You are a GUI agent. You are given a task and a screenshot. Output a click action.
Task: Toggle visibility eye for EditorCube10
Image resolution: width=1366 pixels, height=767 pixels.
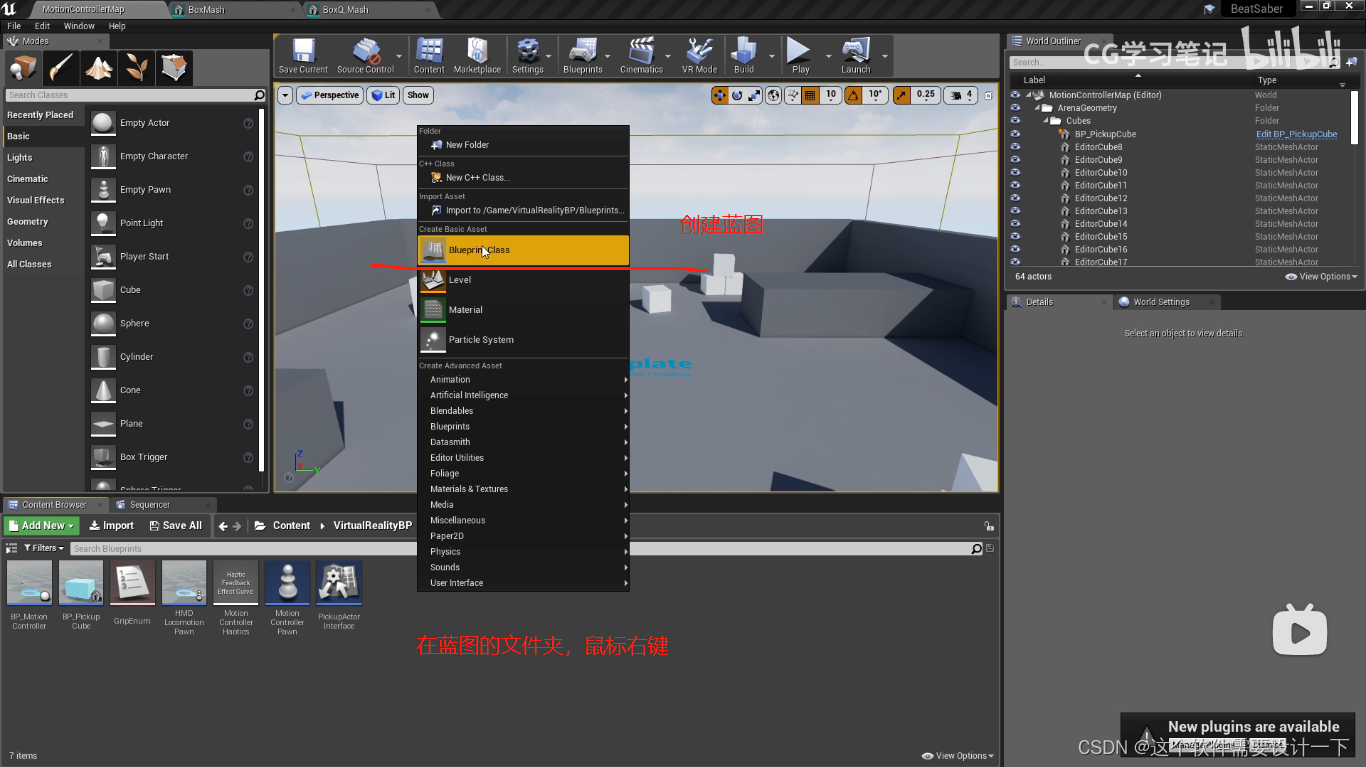coord(1016,173)
